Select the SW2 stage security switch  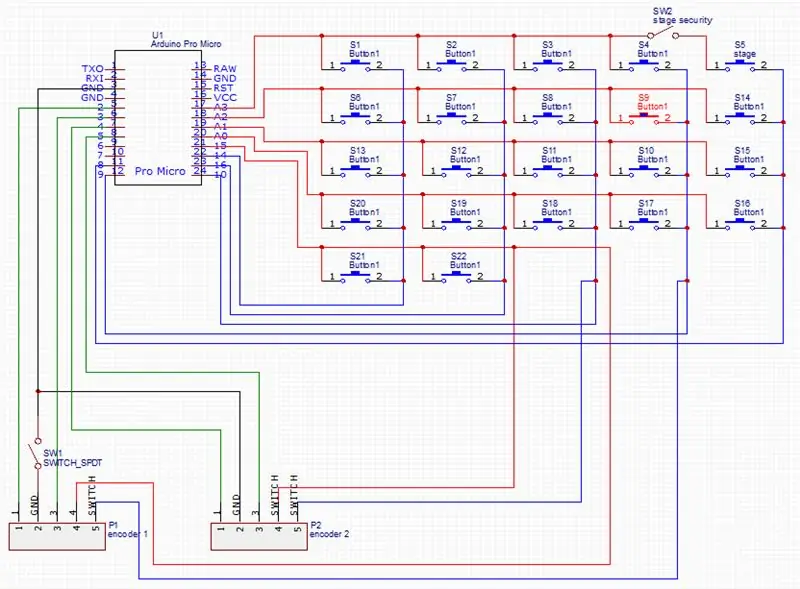[x=663, y=34]
